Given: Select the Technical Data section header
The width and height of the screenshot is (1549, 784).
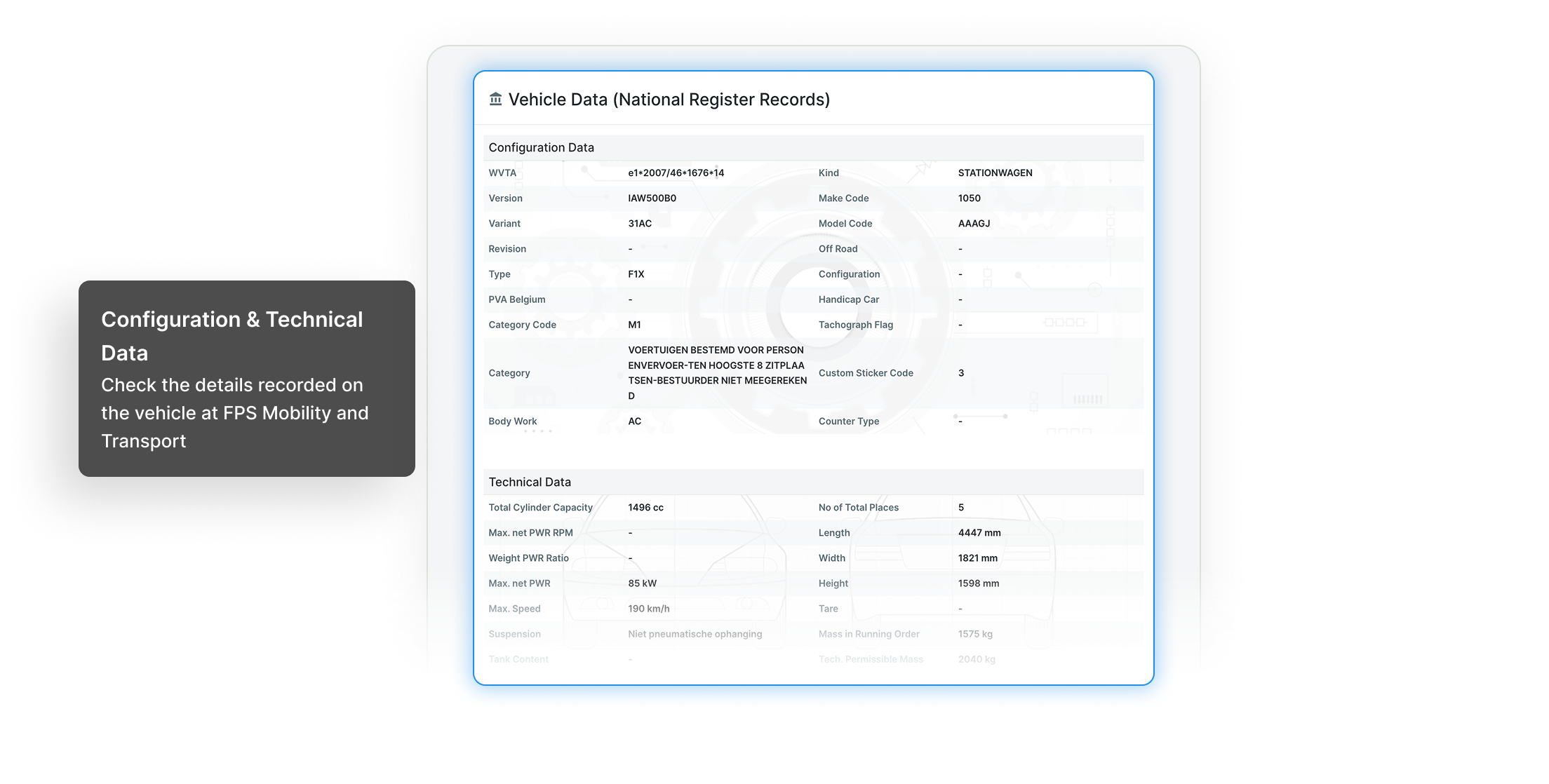Looking at the screenshot, I should [530, 482].
